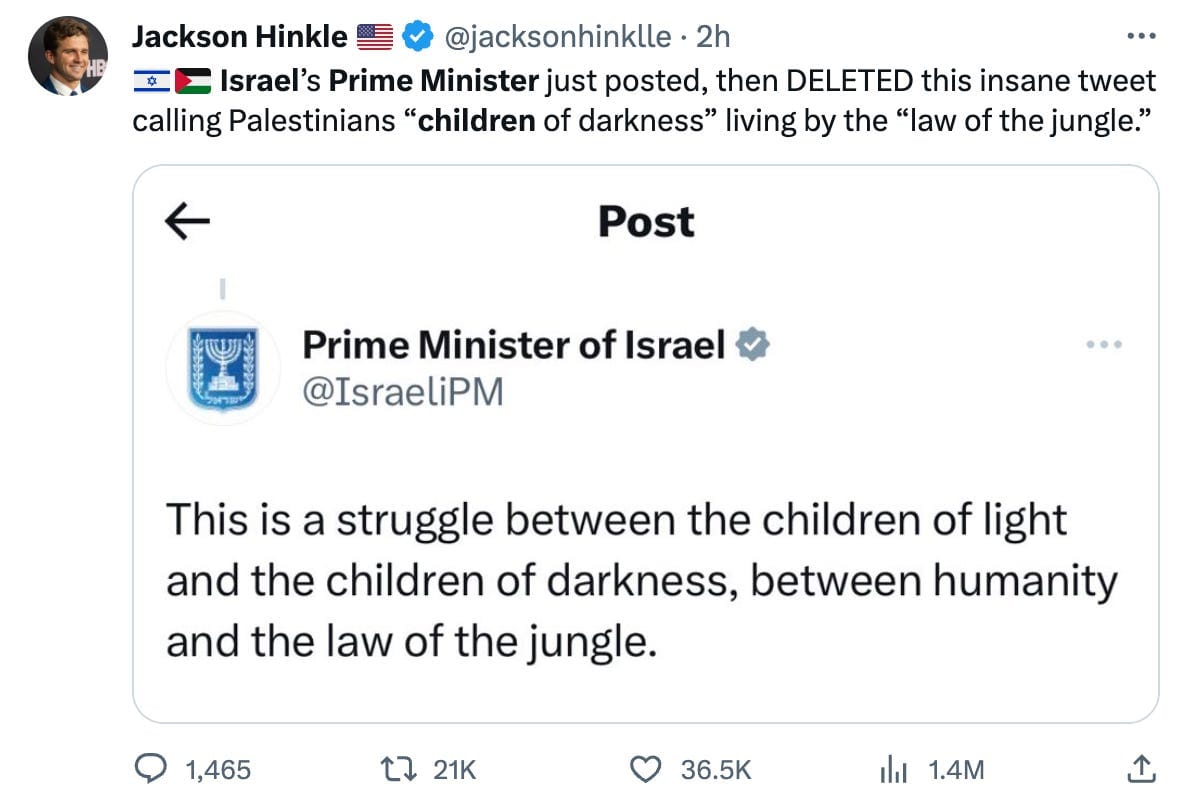This screenshot has height=804, width=1186.
Task: Click the Prime Minister of Israel name
Action: 513,346
